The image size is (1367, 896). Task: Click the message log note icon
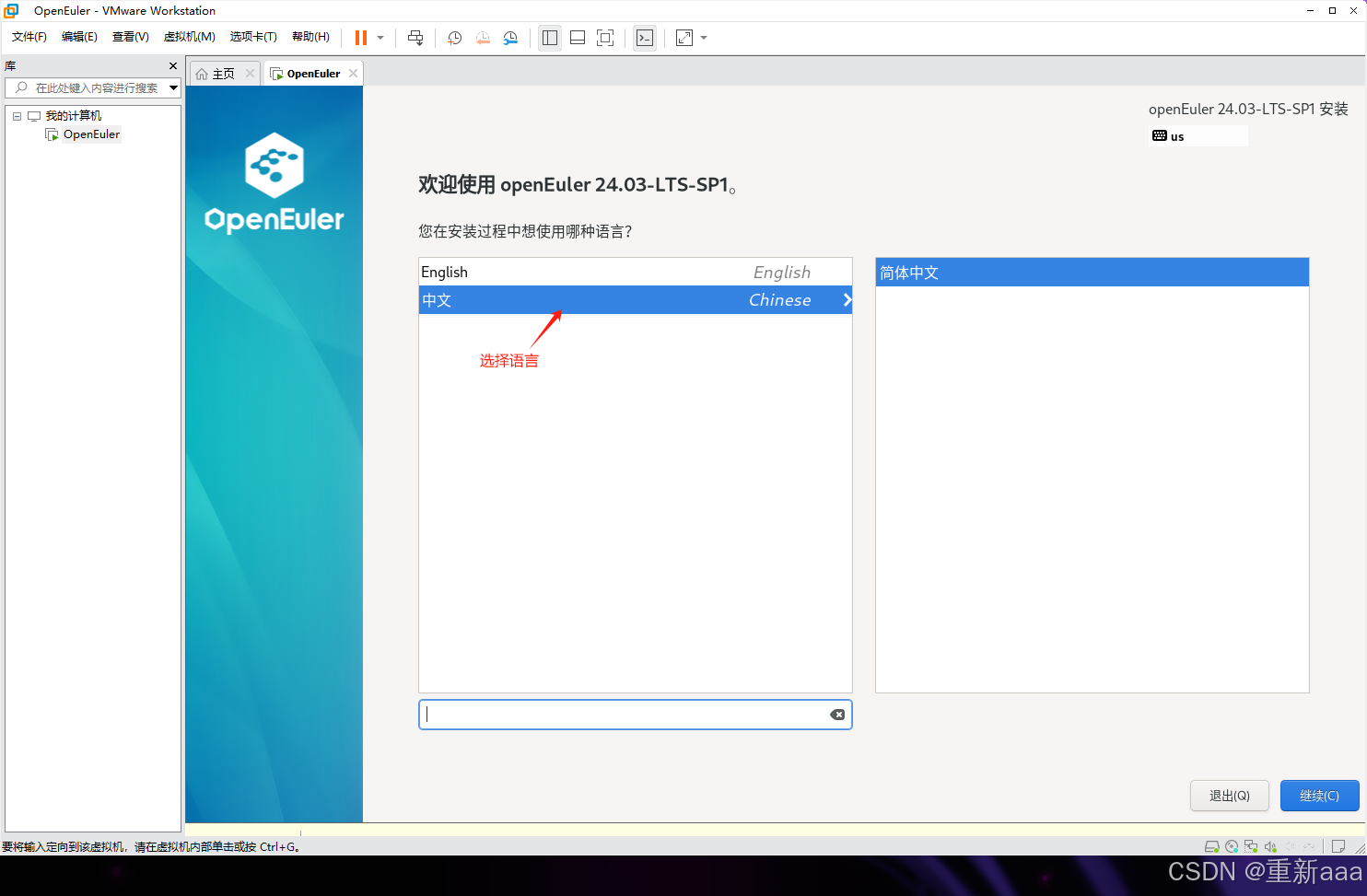pyautogui.click(x=1338, y=846)
